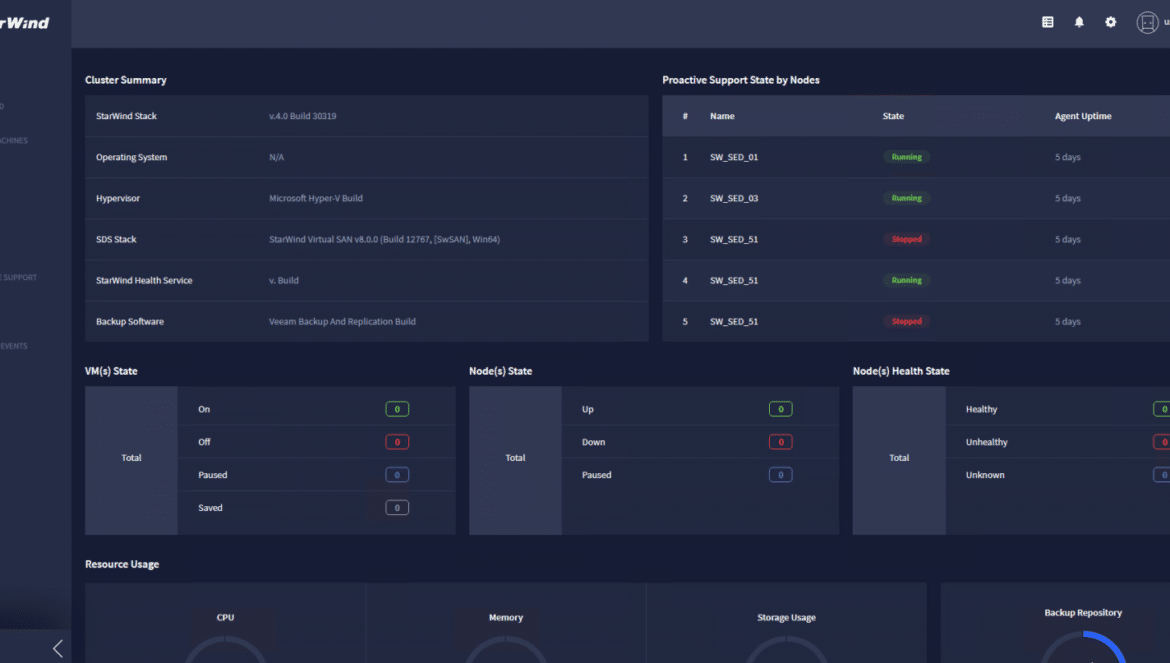Click the StarWind Virtual SAN v8.0.0 value
The height and width of the screenshot is (663, 1170).
[x=384, y=239]
